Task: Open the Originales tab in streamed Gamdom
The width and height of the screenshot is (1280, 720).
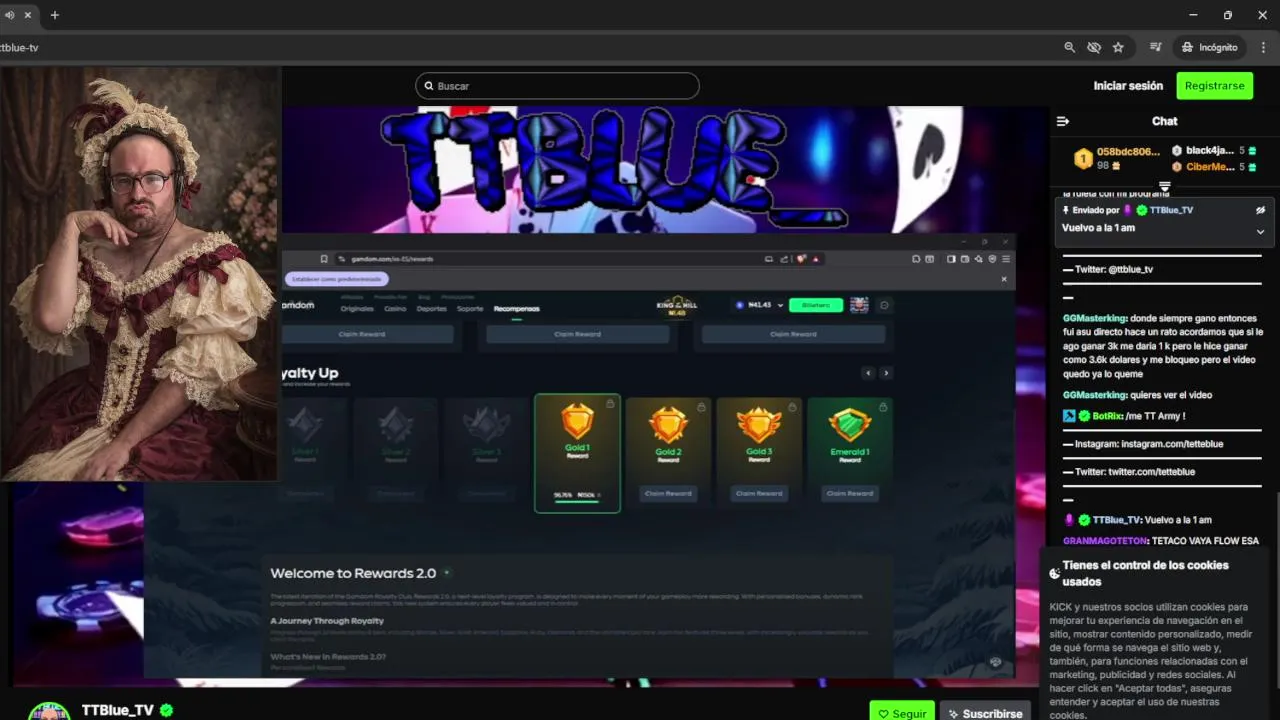Action: tap(357, 308)
